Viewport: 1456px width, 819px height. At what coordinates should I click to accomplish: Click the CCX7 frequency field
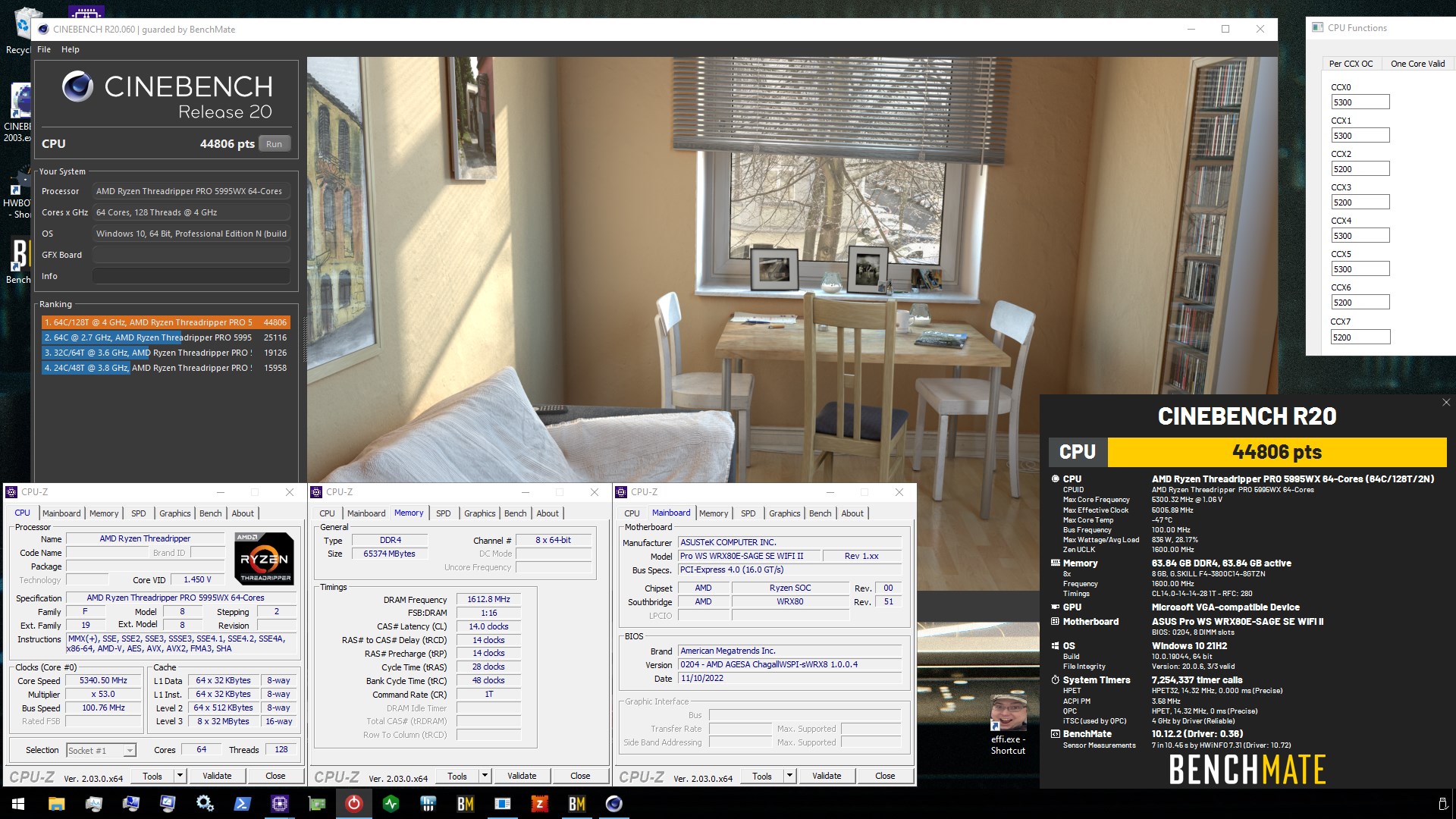coord(1360,337)
